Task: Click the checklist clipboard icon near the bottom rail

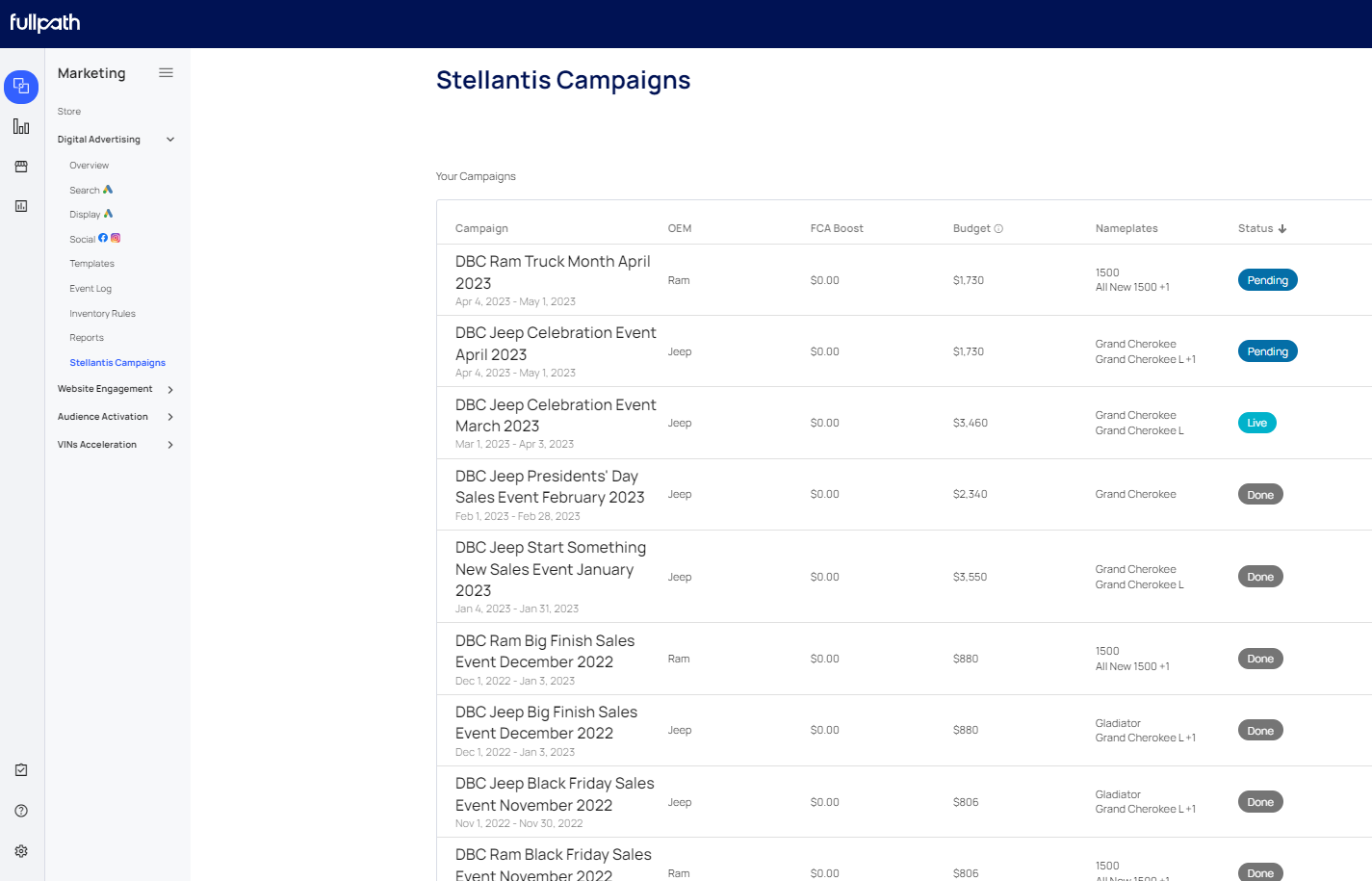Action: (21, 769)
